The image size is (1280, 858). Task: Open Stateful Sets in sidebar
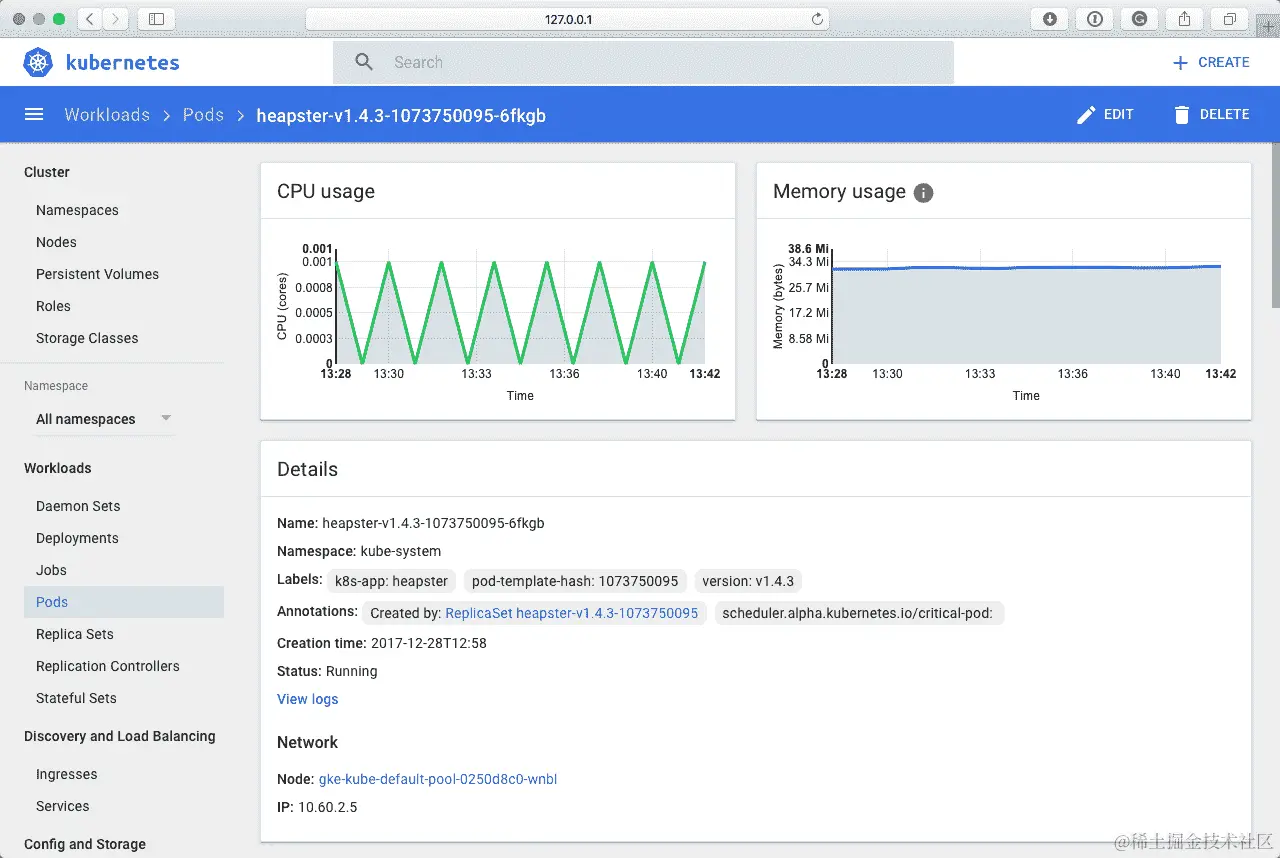(x=76, y=698)
